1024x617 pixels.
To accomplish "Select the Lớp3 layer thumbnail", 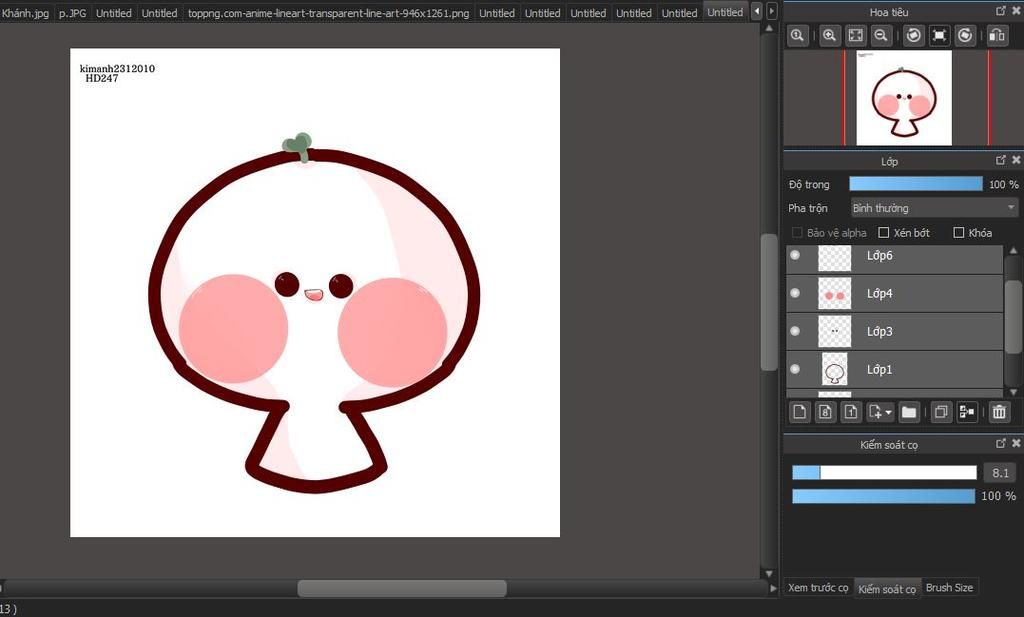I will [835, 331].
